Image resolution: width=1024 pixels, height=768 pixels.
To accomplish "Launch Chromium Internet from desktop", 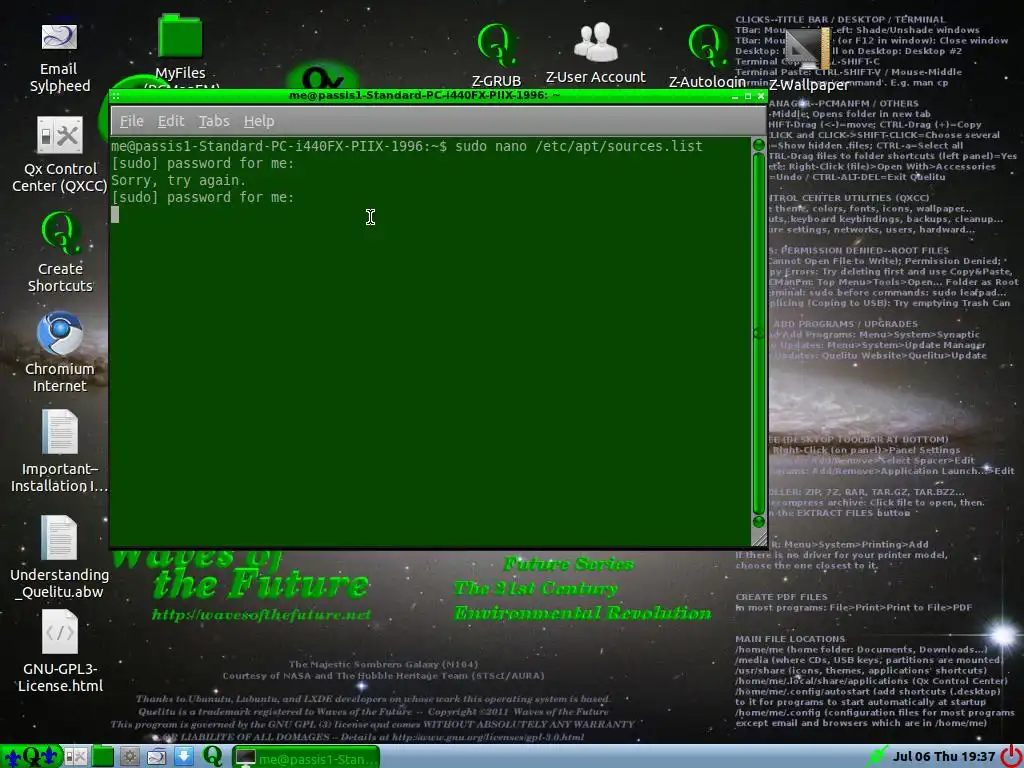I will (x=59, y=353).
